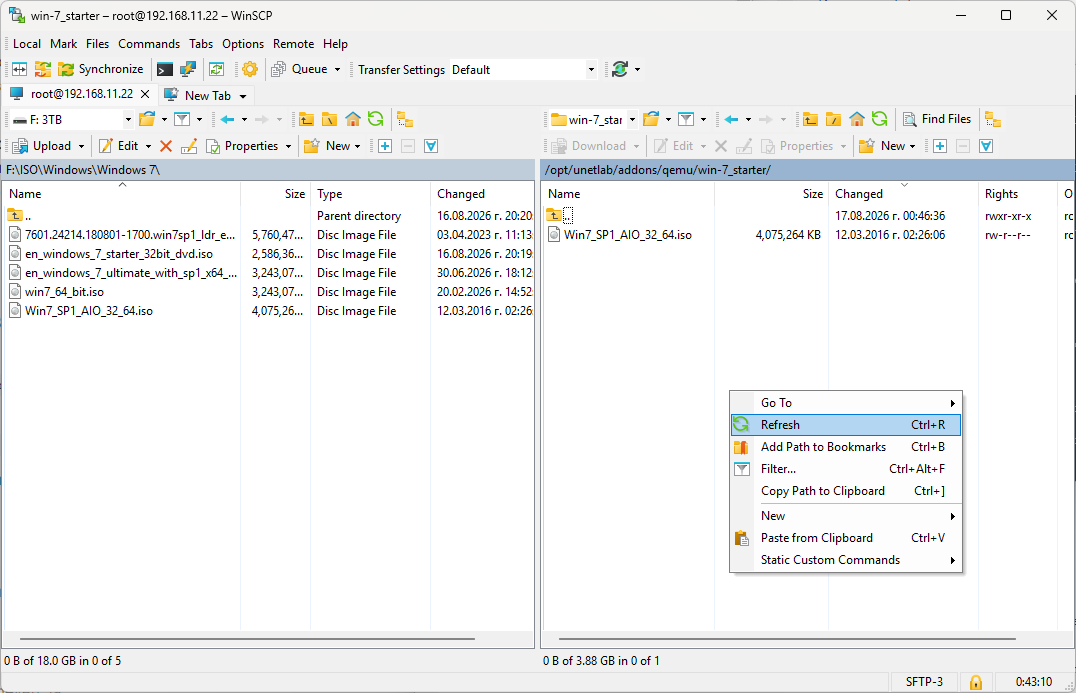Click the local Select Files plus icon
This screenshot has width=1076, height=693.
tap(385, 146)
